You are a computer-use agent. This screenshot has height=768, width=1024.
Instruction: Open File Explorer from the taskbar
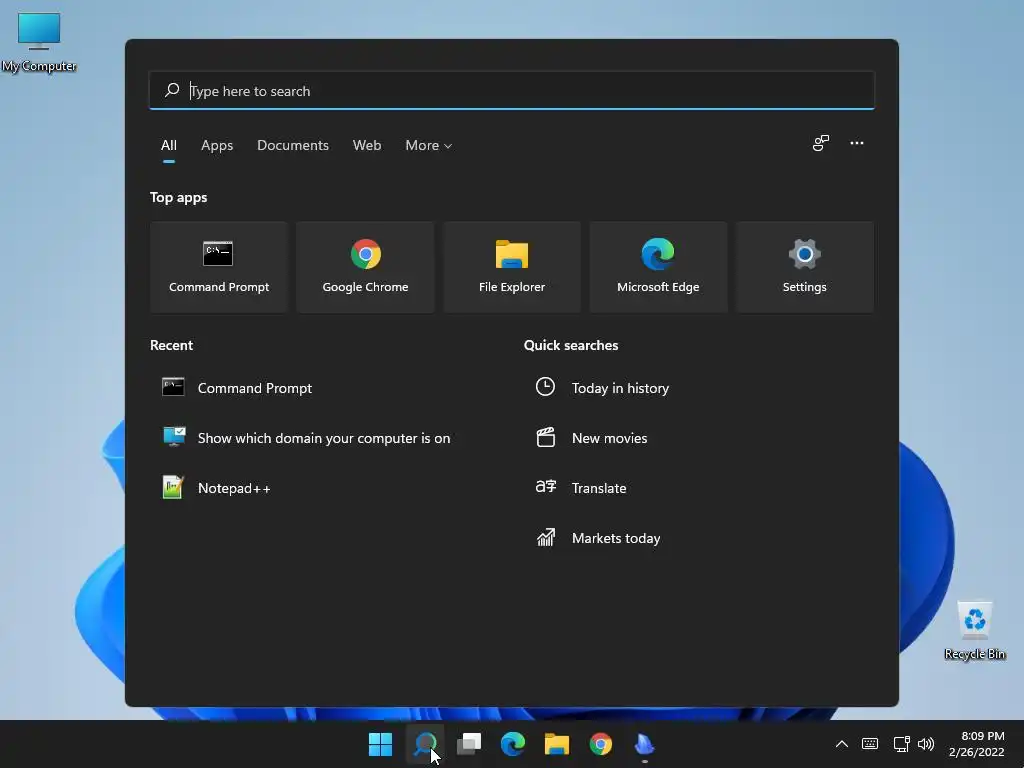(556, 744)
